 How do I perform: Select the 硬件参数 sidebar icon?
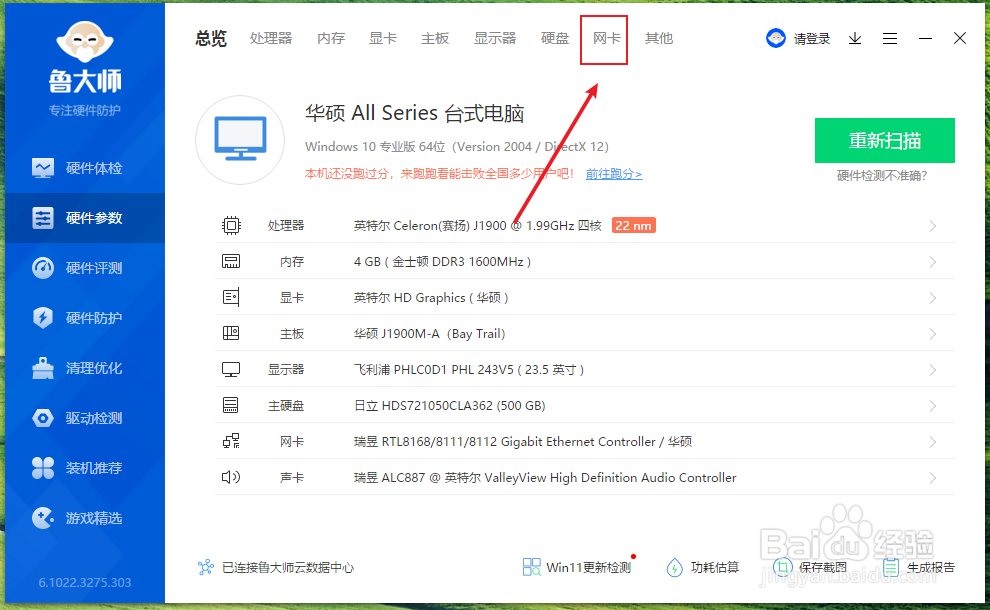click(43, 218)
